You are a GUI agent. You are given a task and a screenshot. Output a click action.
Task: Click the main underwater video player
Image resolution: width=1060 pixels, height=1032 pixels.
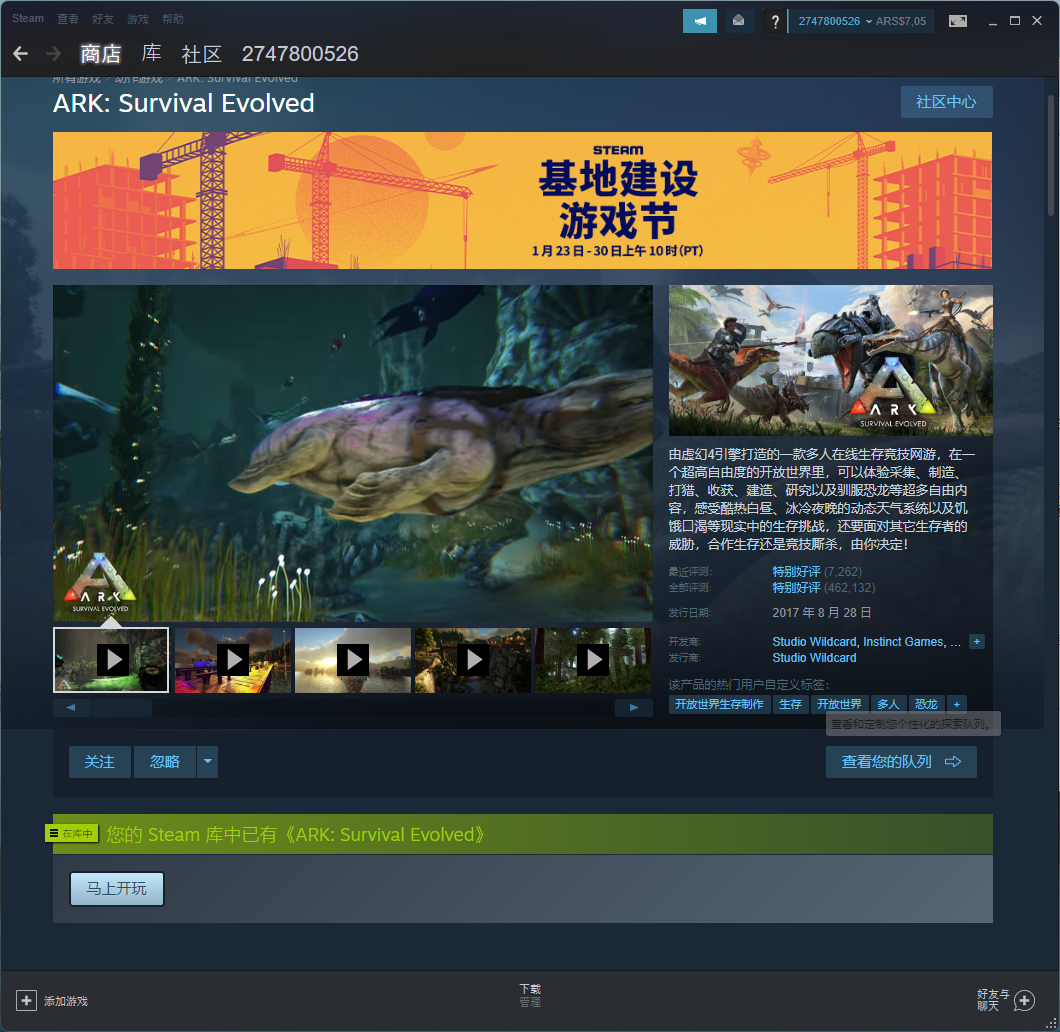[353, 453]
